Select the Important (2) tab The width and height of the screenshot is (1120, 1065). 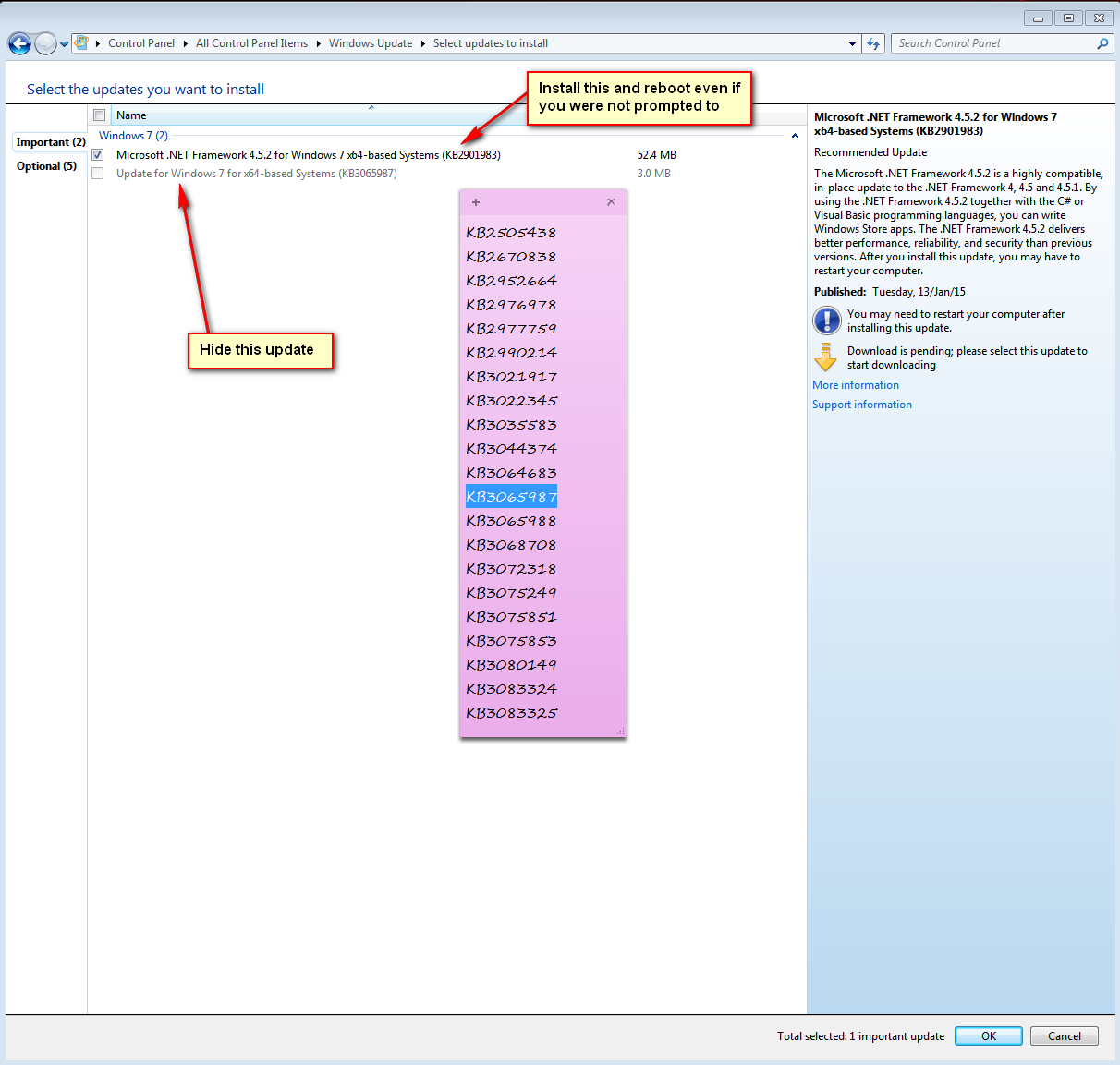(51, 142)
